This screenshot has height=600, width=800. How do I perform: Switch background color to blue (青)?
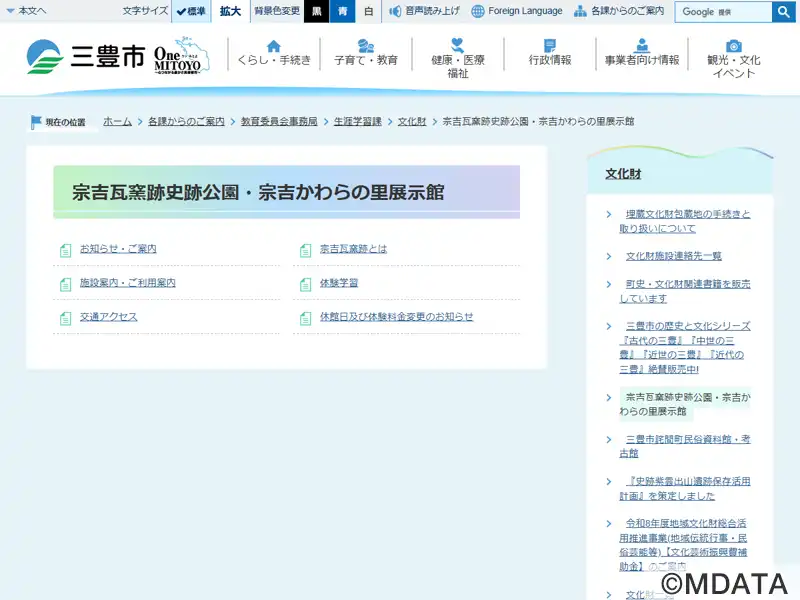[x=343, y=12]
